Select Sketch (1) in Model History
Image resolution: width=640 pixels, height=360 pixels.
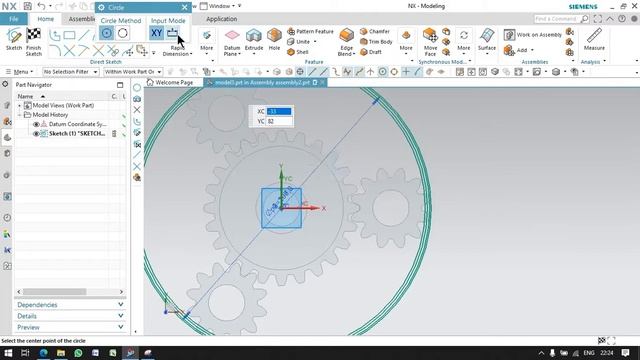[x=77, y=134]
